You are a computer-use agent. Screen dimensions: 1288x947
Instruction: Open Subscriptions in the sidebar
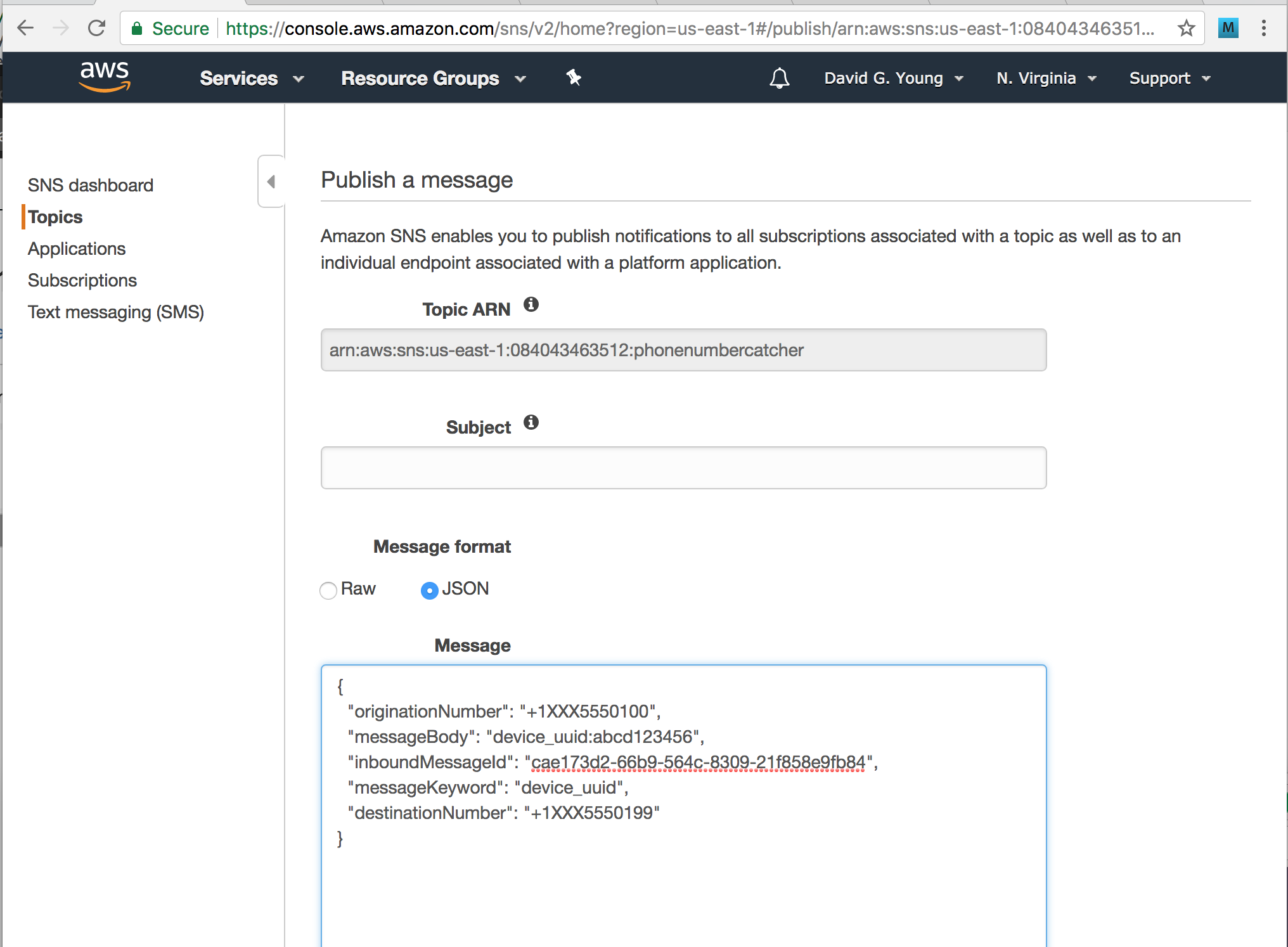click(x=82, y=280)
